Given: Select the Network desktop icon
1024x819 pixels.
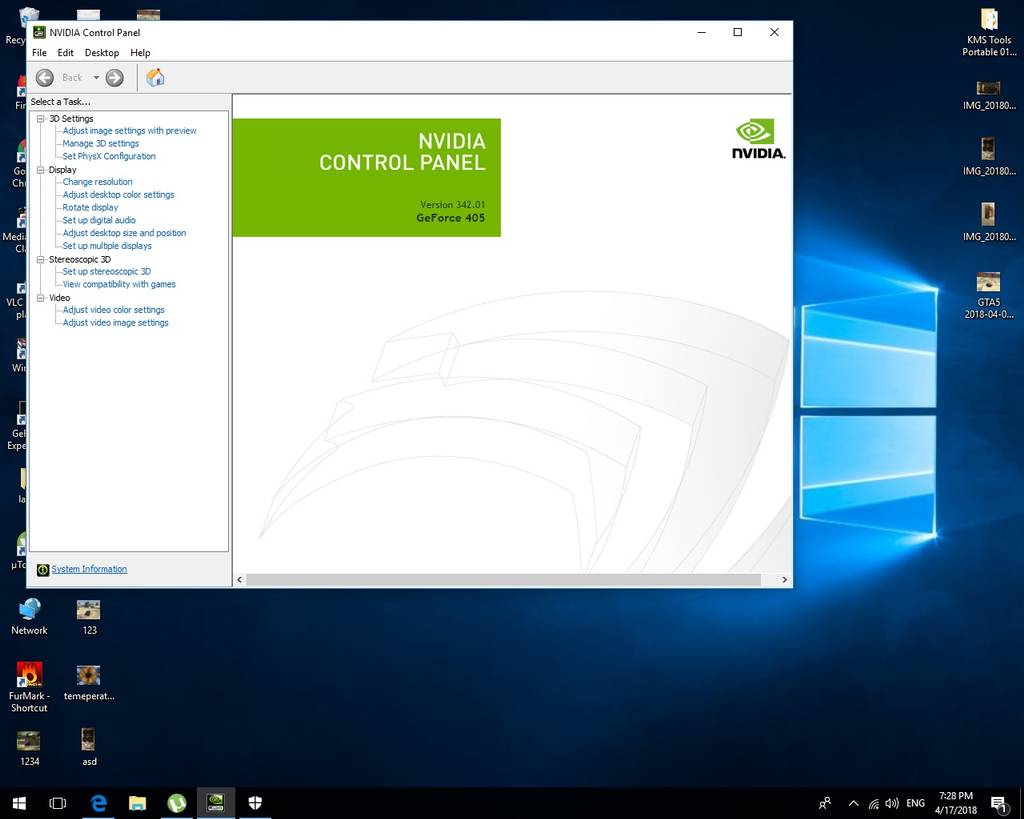Looking at the screenshot, I should (29, 617).
